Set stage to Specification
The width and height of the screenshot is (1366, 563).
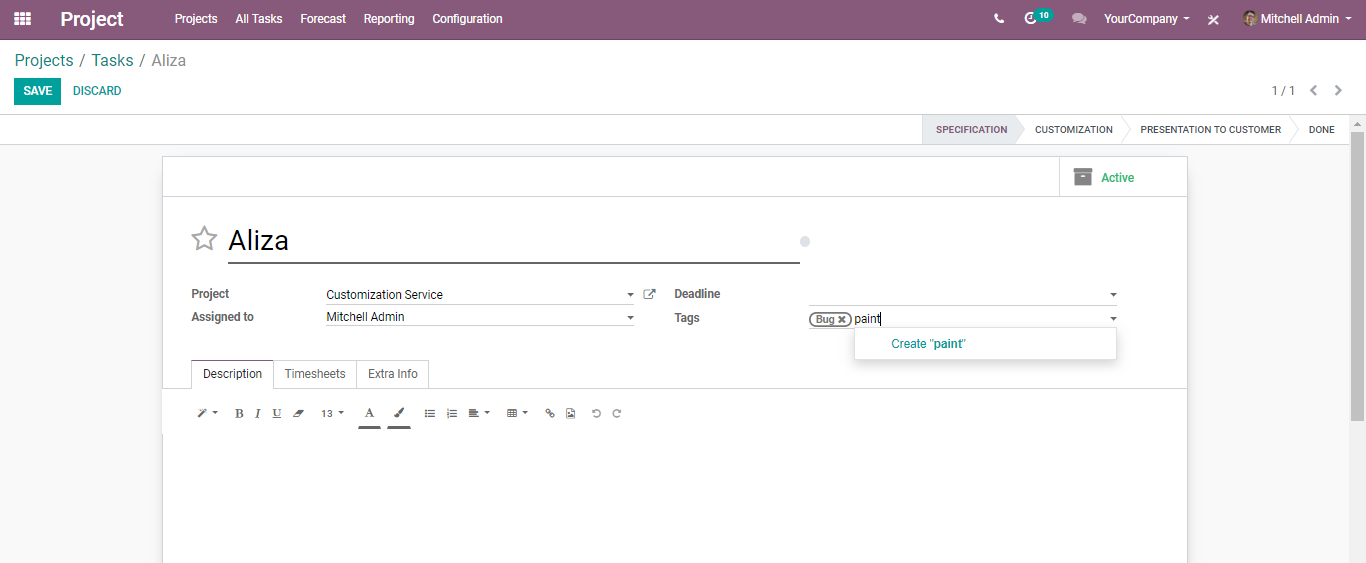click(x=971, y=130)
